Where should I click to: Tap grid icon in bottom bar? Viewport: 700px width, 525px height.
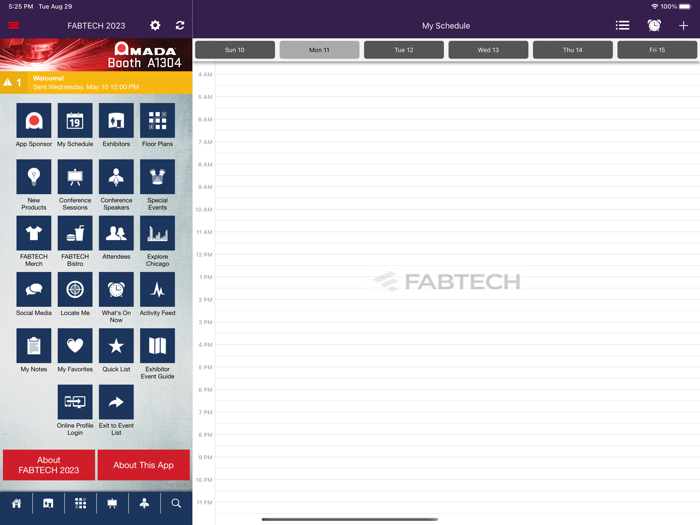[80, 504]
